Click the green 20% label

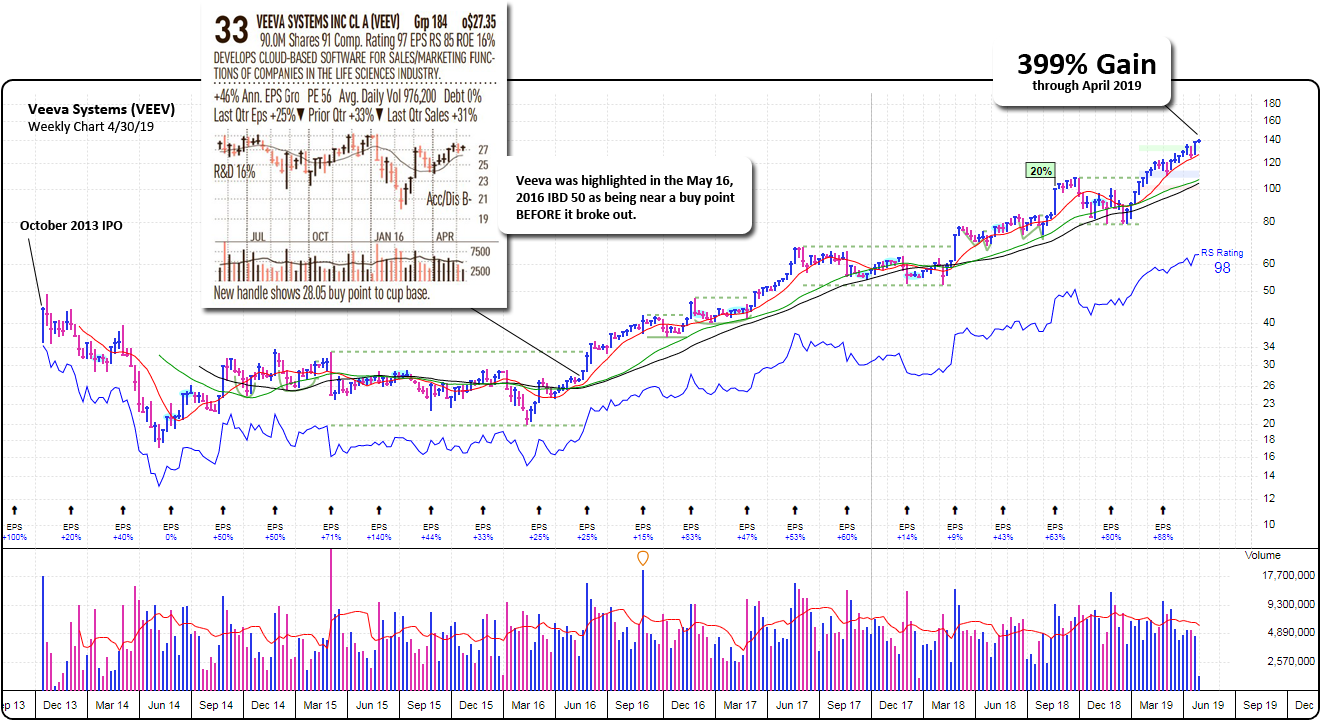(1040, 171)
